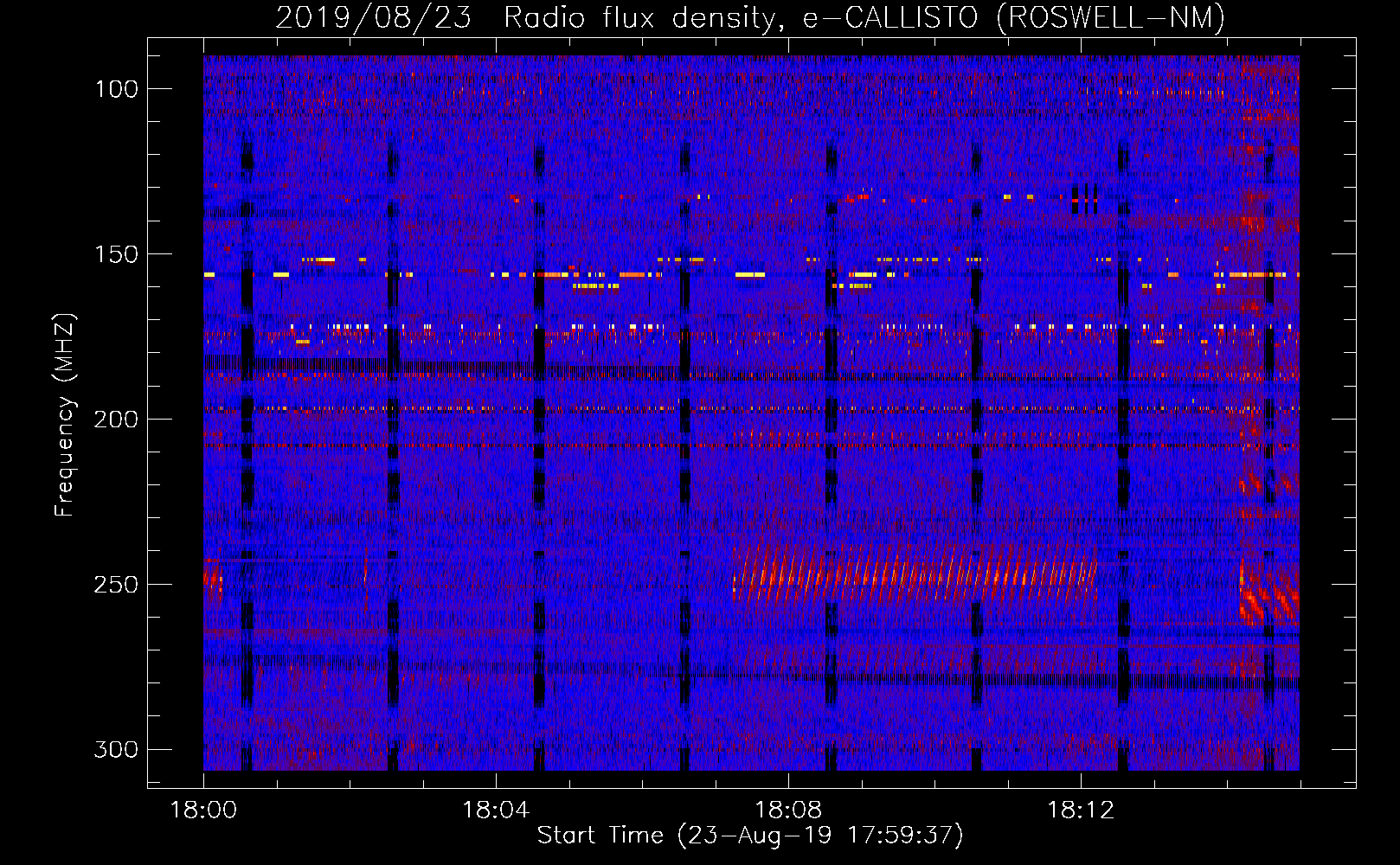Click the "200" frequency tick label
Screen dimensions: 1400x865
click(117, 420)
